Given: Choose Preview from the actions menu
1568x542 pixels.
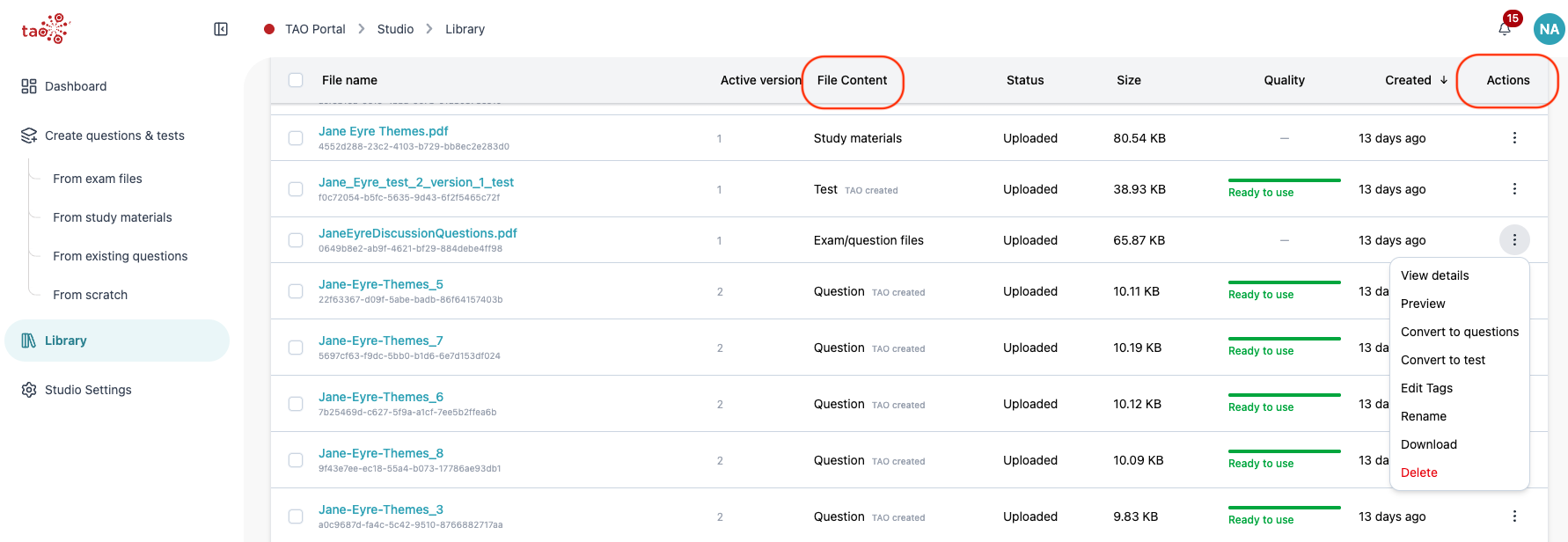Looking at the screenshot, I should click(x=1423, y=304).
